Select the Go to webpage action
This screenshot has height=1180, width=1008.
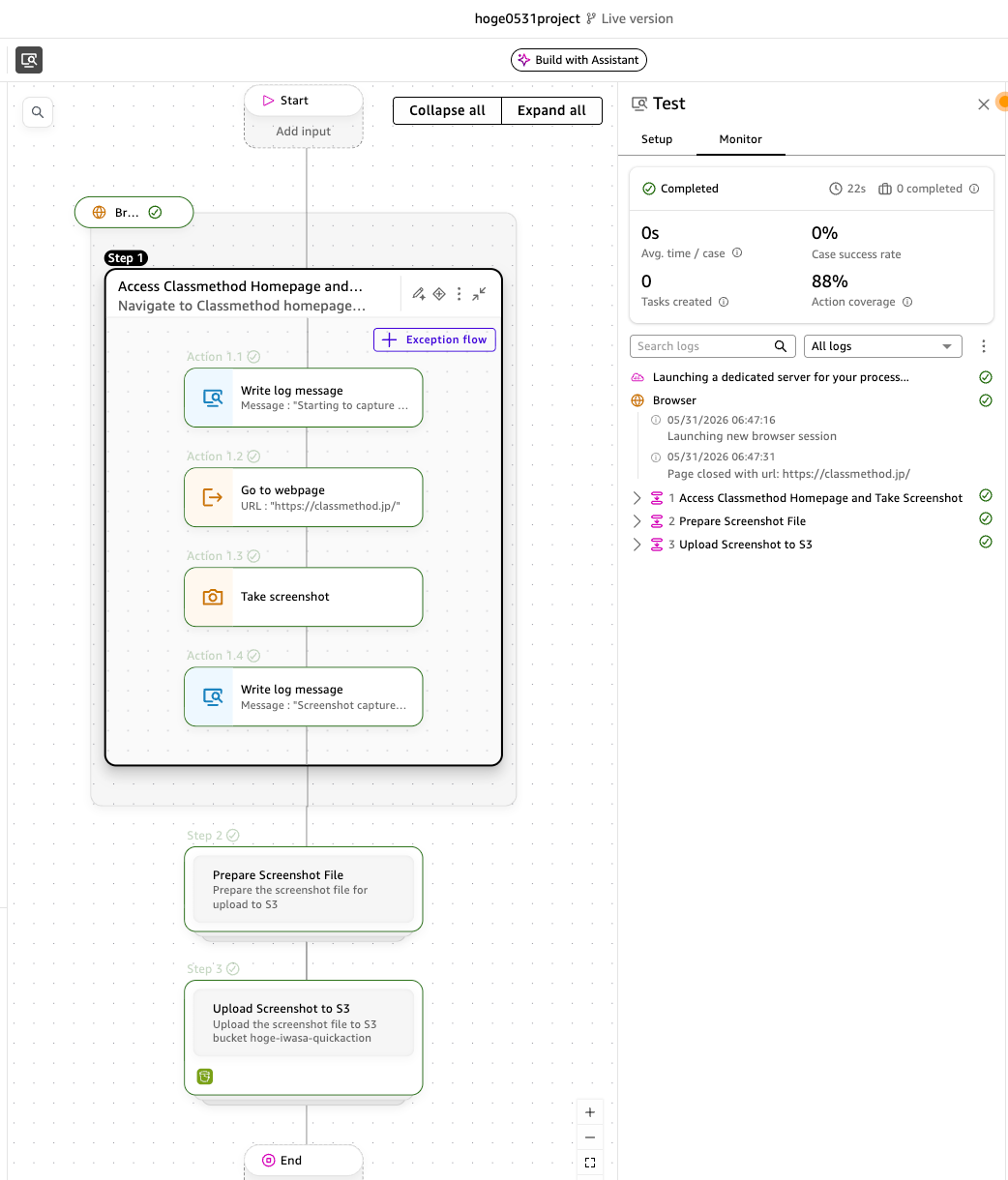coord(304,497)
